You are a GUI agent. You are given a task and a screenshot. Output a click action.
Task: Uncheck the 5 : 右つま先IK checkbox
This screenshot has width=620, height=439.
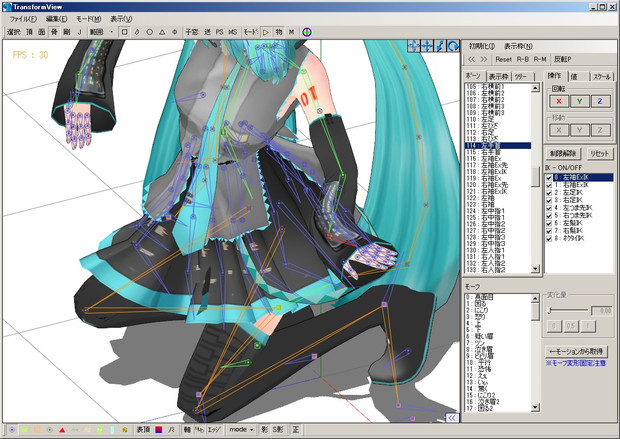pos(549,216)
